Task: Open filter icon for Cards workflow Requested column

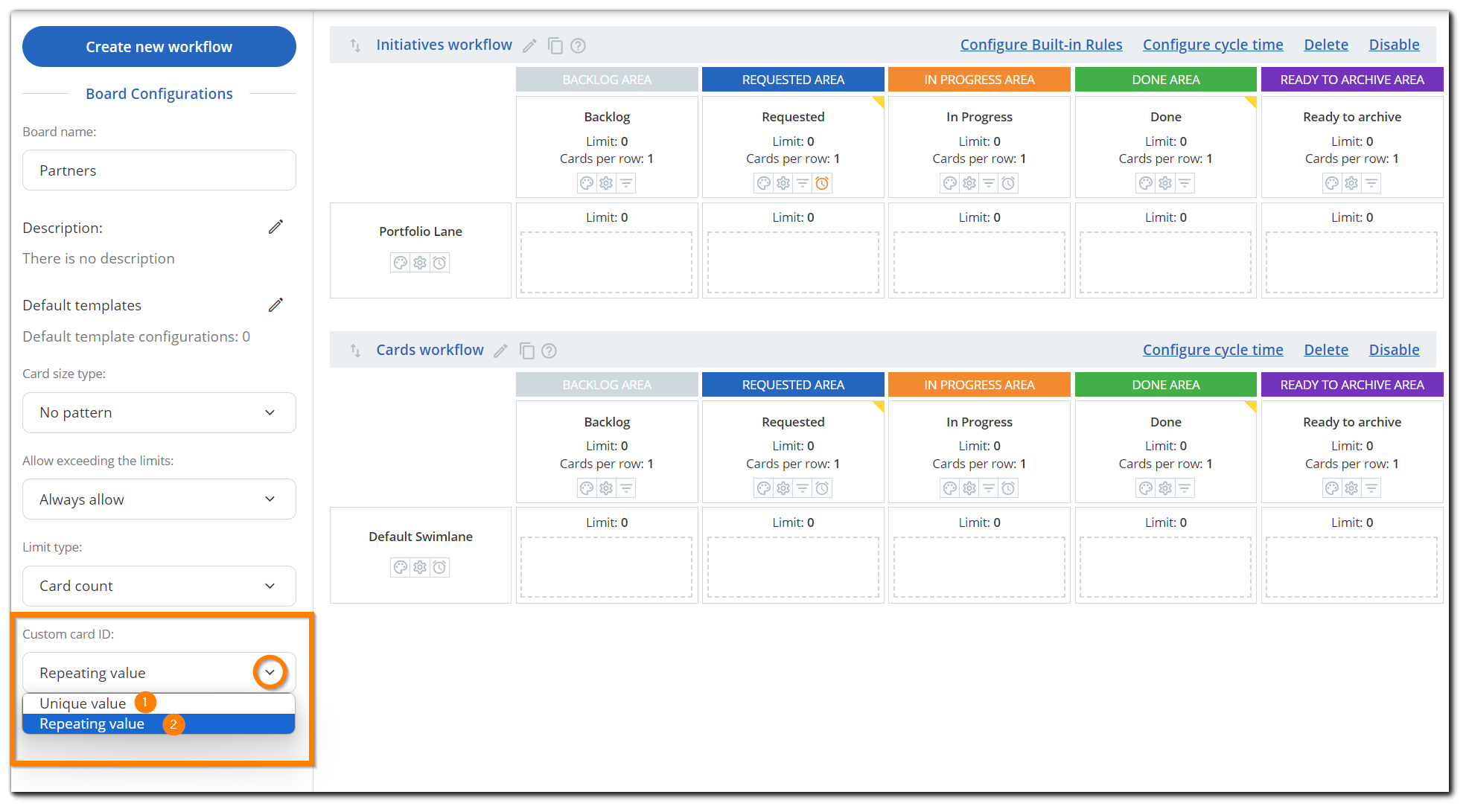Action: click(803, 488)
